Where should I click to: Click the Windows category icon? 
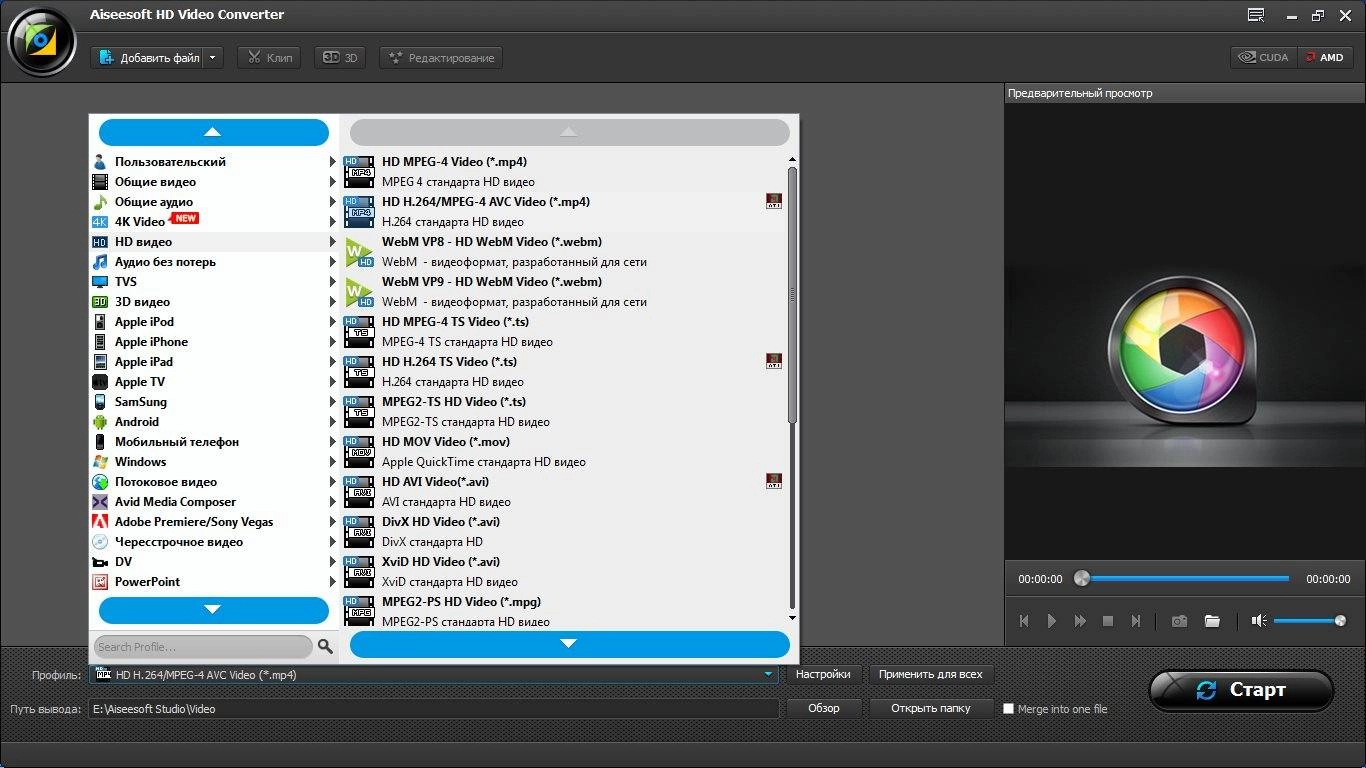tap(100, 462)
